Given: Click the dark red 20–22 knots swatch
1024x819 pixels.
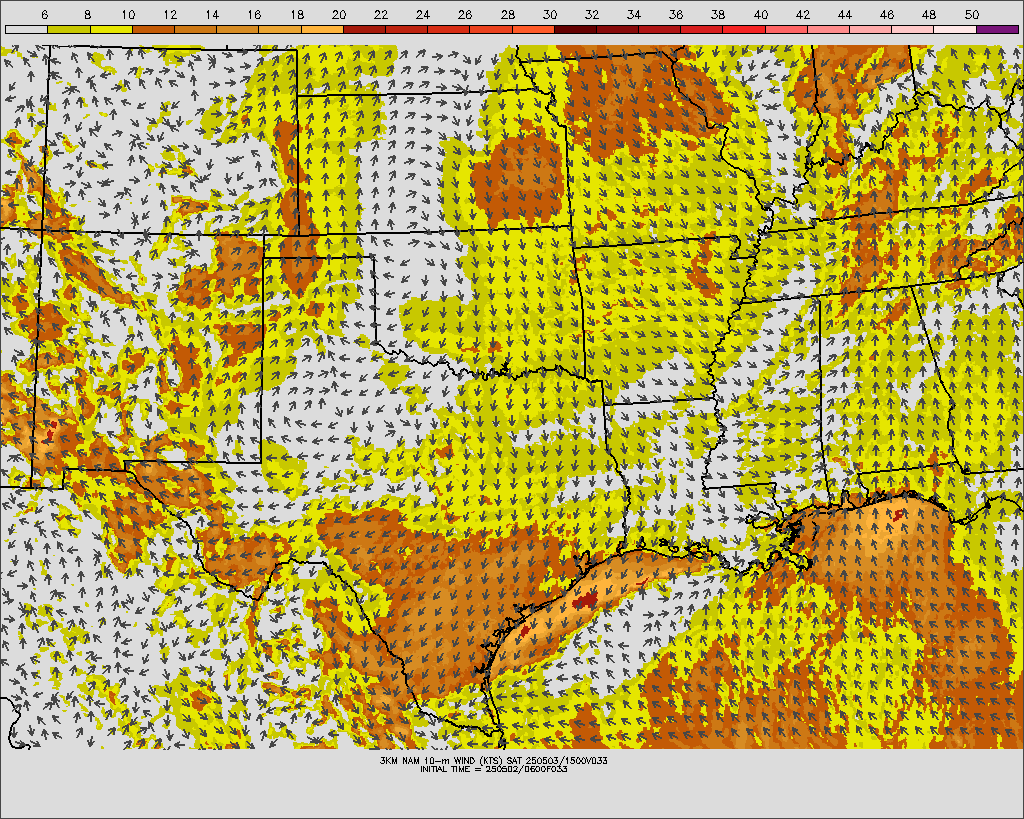Looking at the screenshot, I should 364,29.
